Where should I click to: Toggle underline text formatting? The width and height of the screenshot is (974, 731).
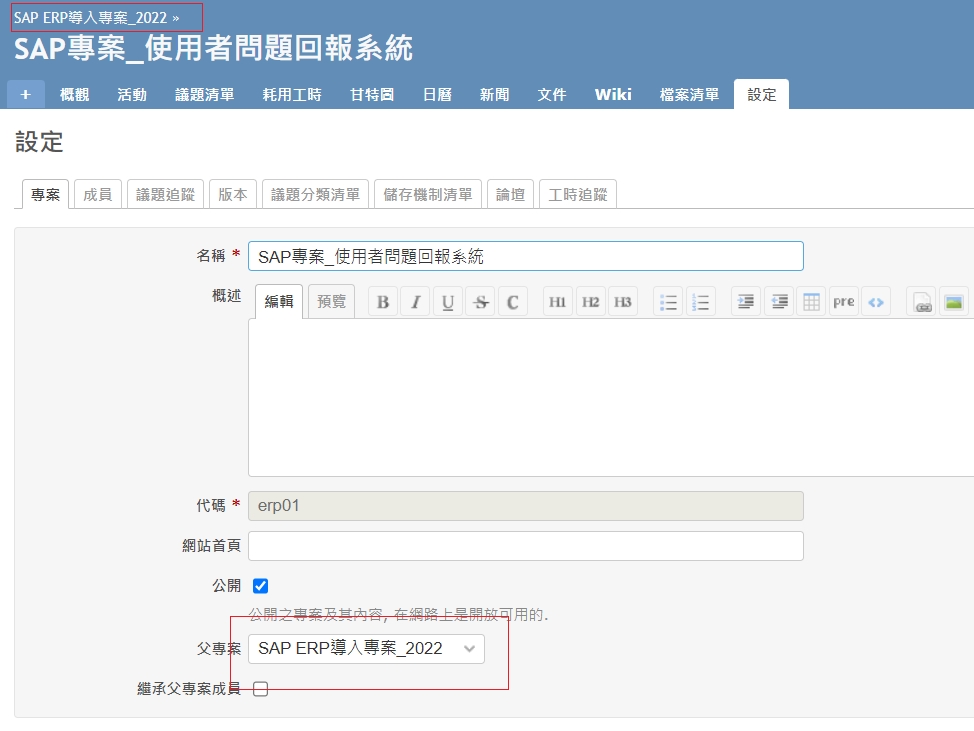pyautogui.click(x=448, y=302)
